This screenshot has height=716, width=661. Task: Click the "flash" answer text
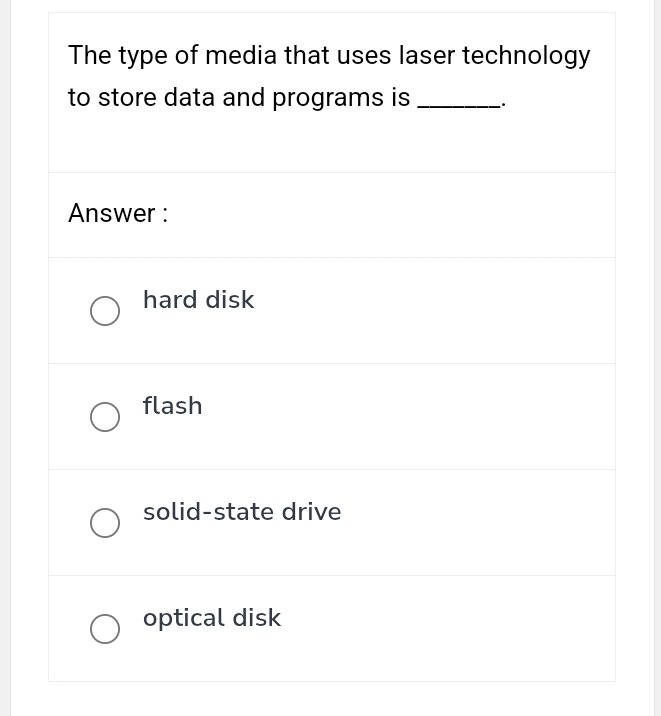172,406
